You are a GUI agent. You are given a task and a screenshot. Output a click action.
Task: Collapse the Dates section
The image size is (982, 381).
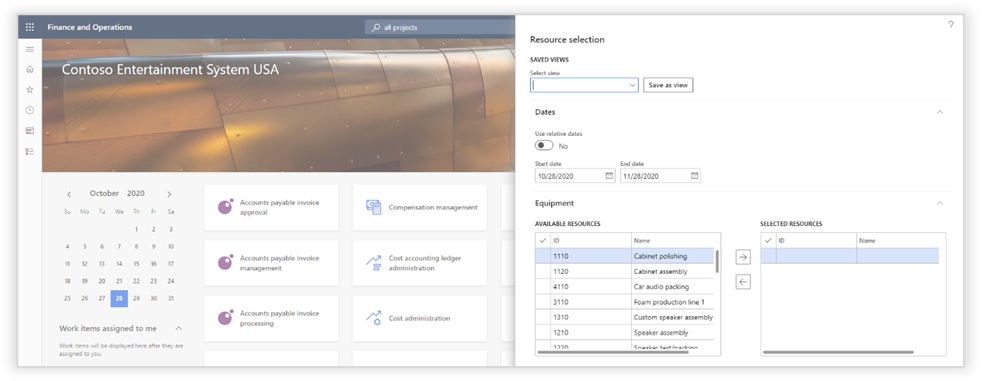click(939, 112)
